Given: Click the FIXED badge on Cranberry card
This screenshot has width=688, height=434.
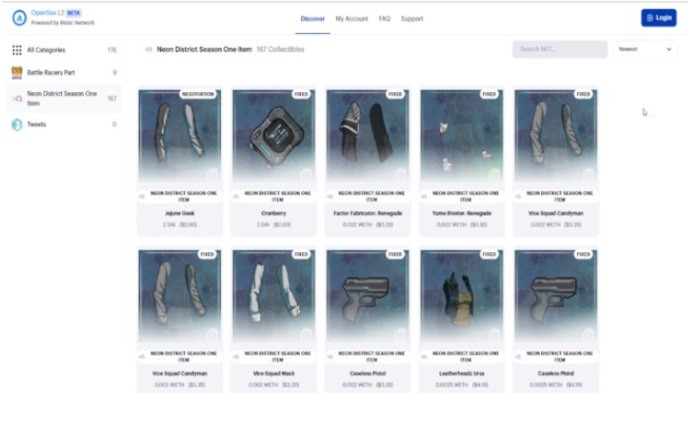Looking at the screenshot, I should (301, 94).
